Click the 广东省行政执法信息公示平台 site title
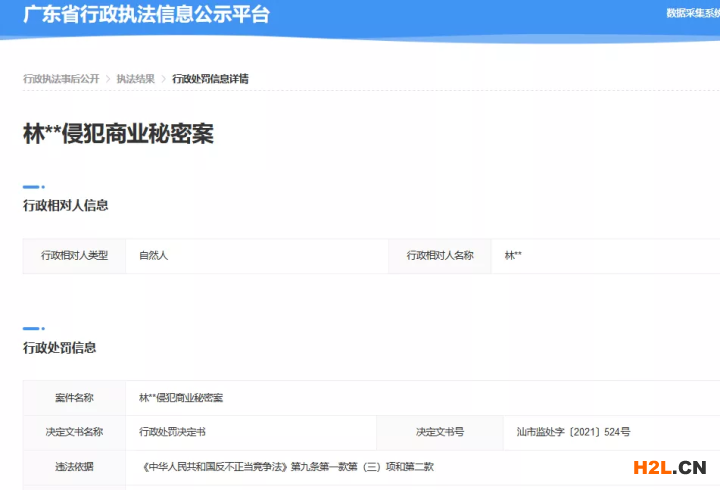The height and width of the screenshot is (490, 720). pyautogui.click(x=146, y=14)
